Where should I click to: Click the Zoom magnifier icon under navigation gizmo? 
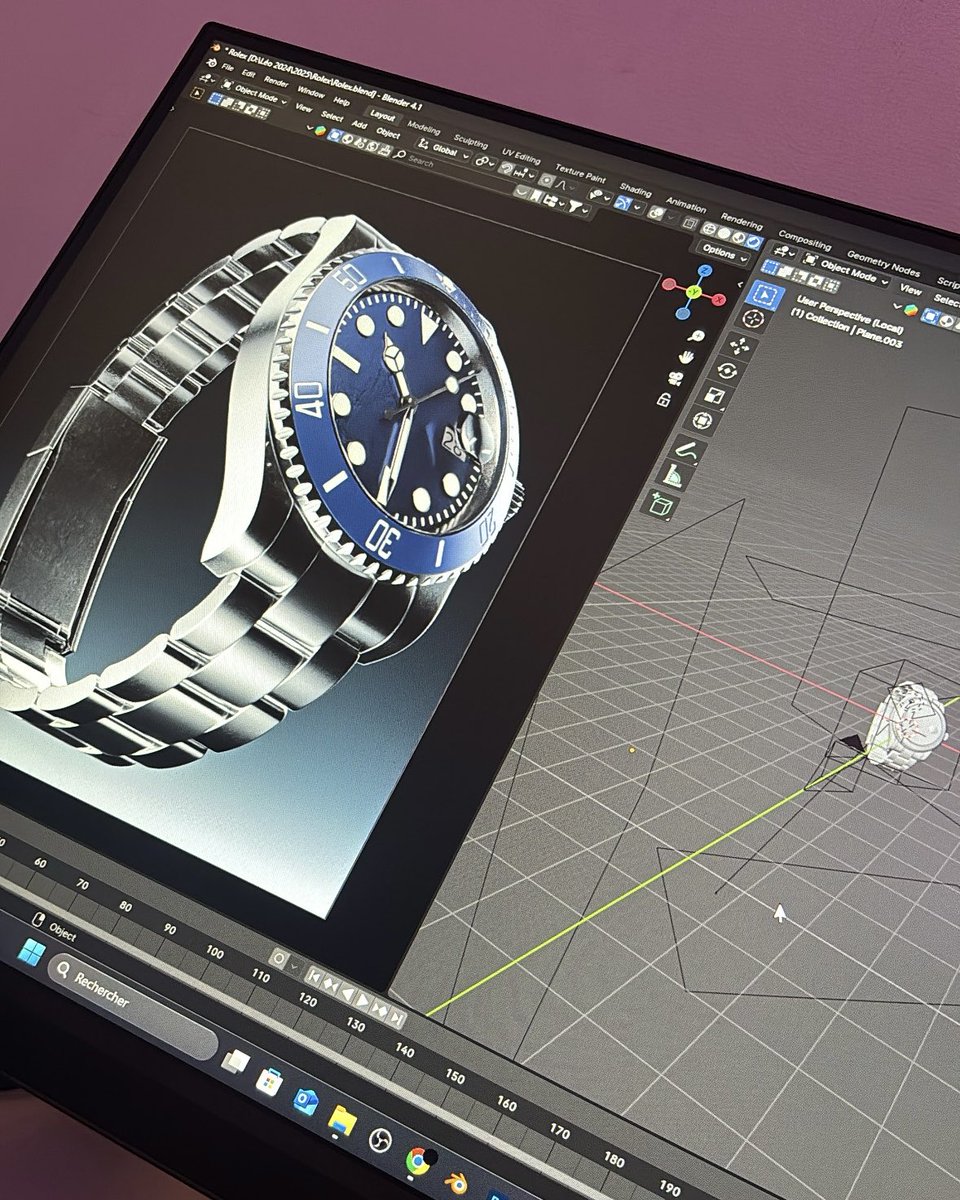697,337
